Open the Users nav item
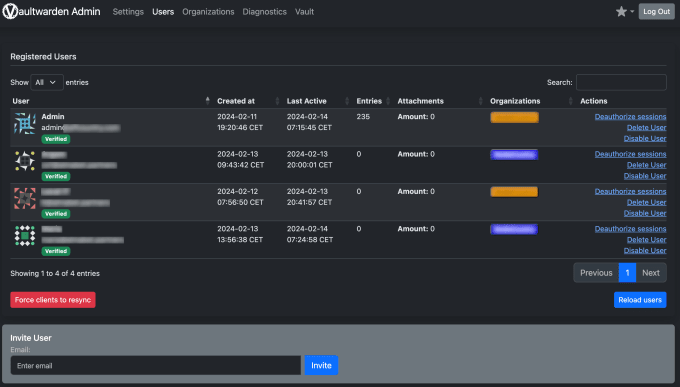680x387 pixels. (x=163, y=12)
